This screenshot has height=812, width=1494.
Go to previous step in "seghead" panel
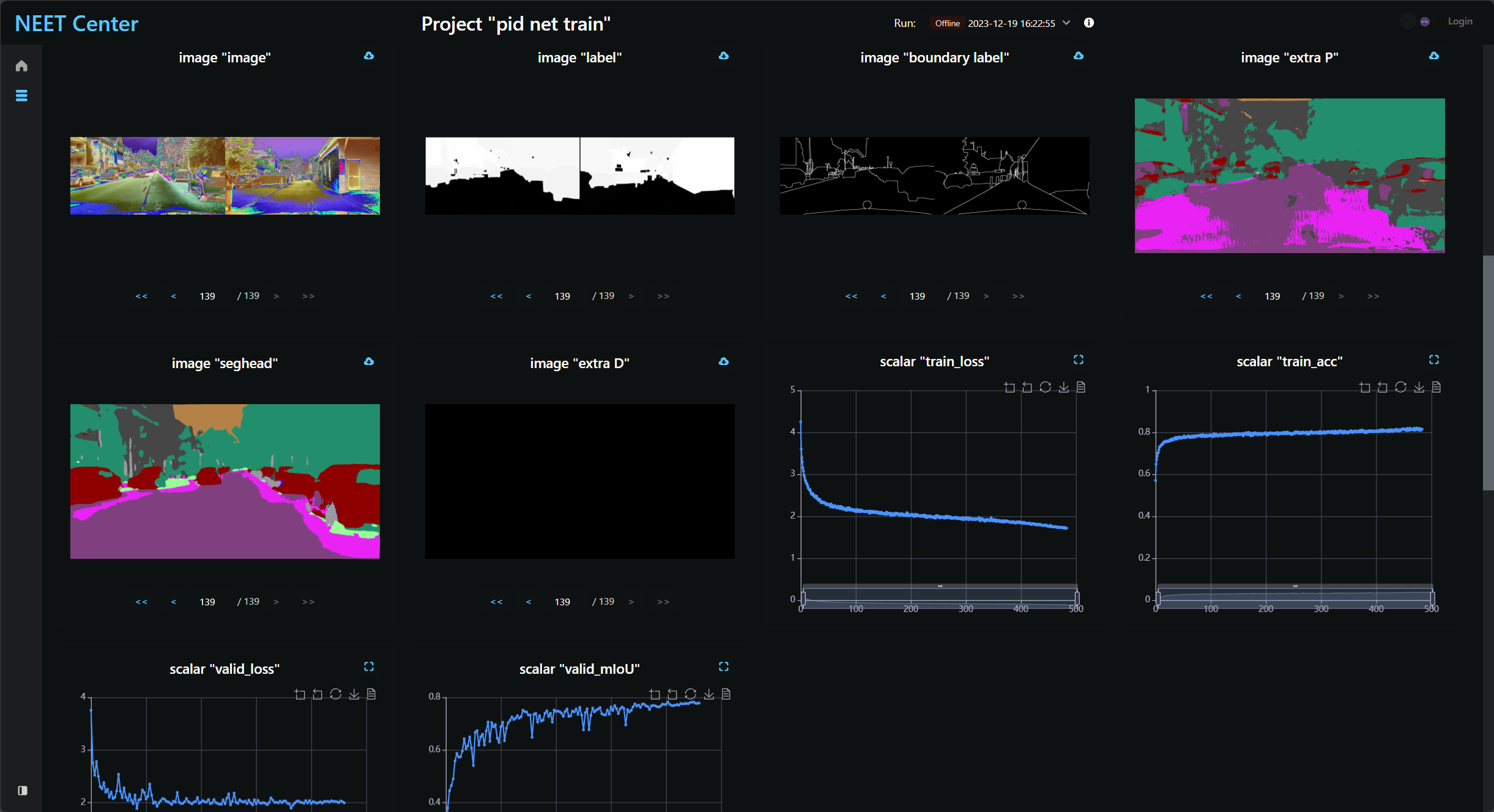point(174,602)
